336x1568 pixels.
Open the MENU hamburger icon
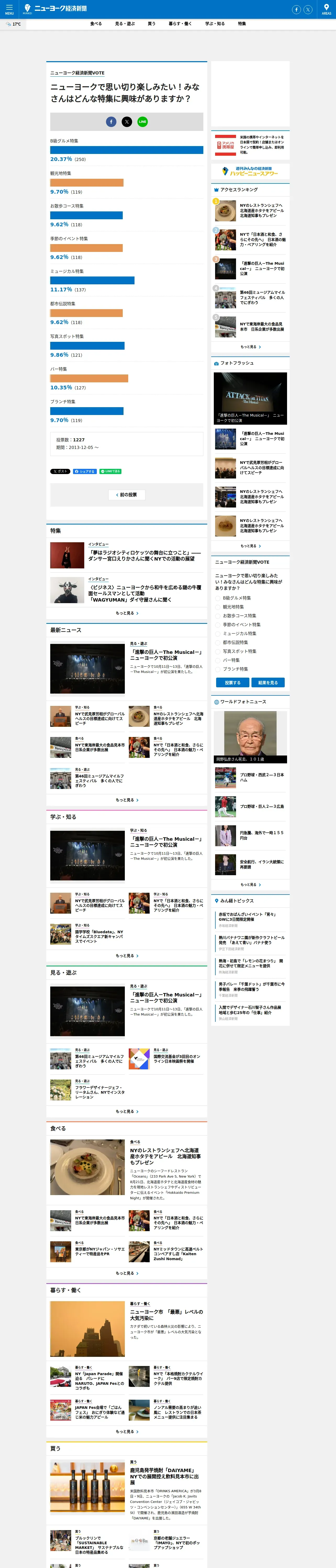(9, 9)
